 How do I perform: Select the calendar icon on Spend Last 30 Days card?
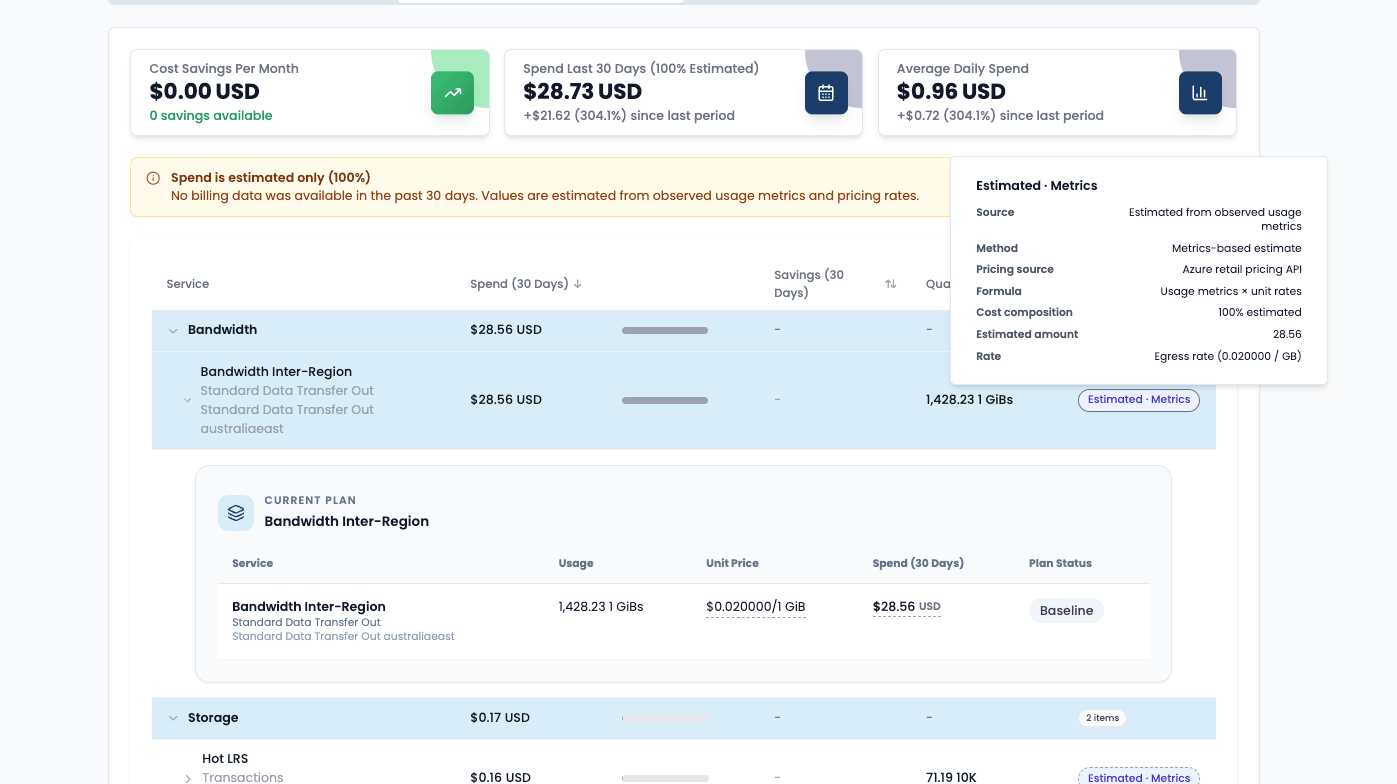826,92
